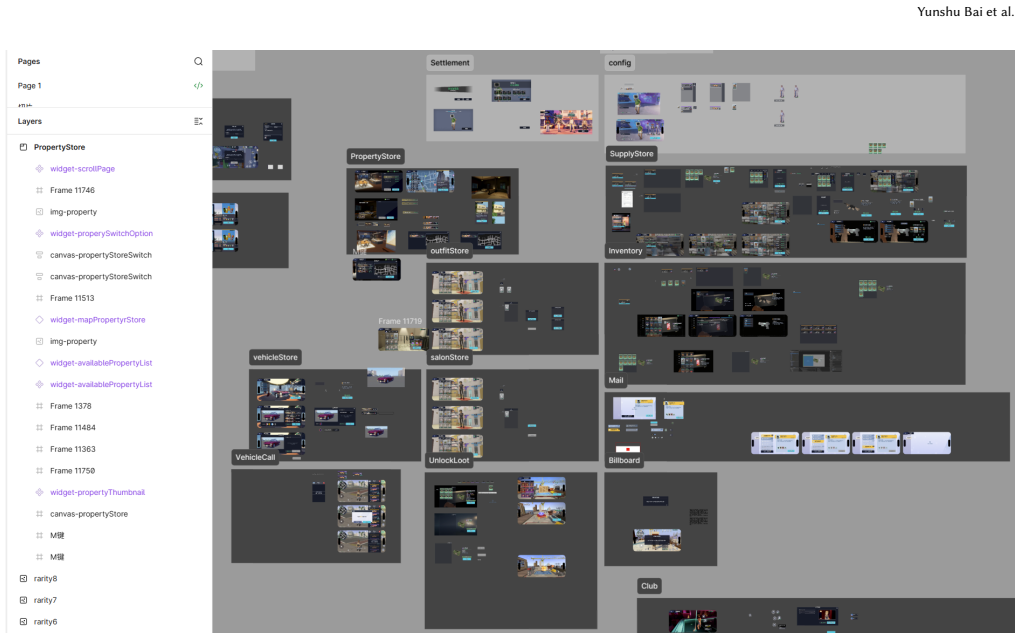Click the Mail frame label

click(616, 380)
